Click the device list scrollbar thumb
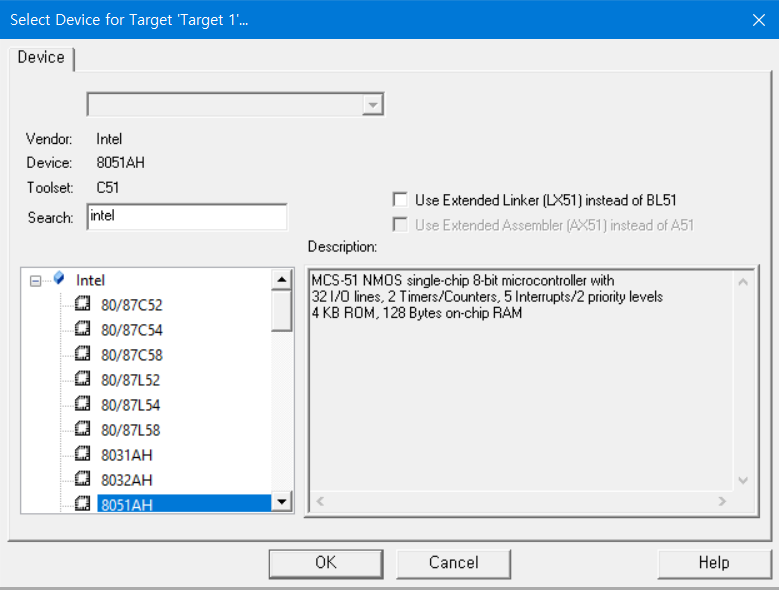 click(x=282, y=311)
